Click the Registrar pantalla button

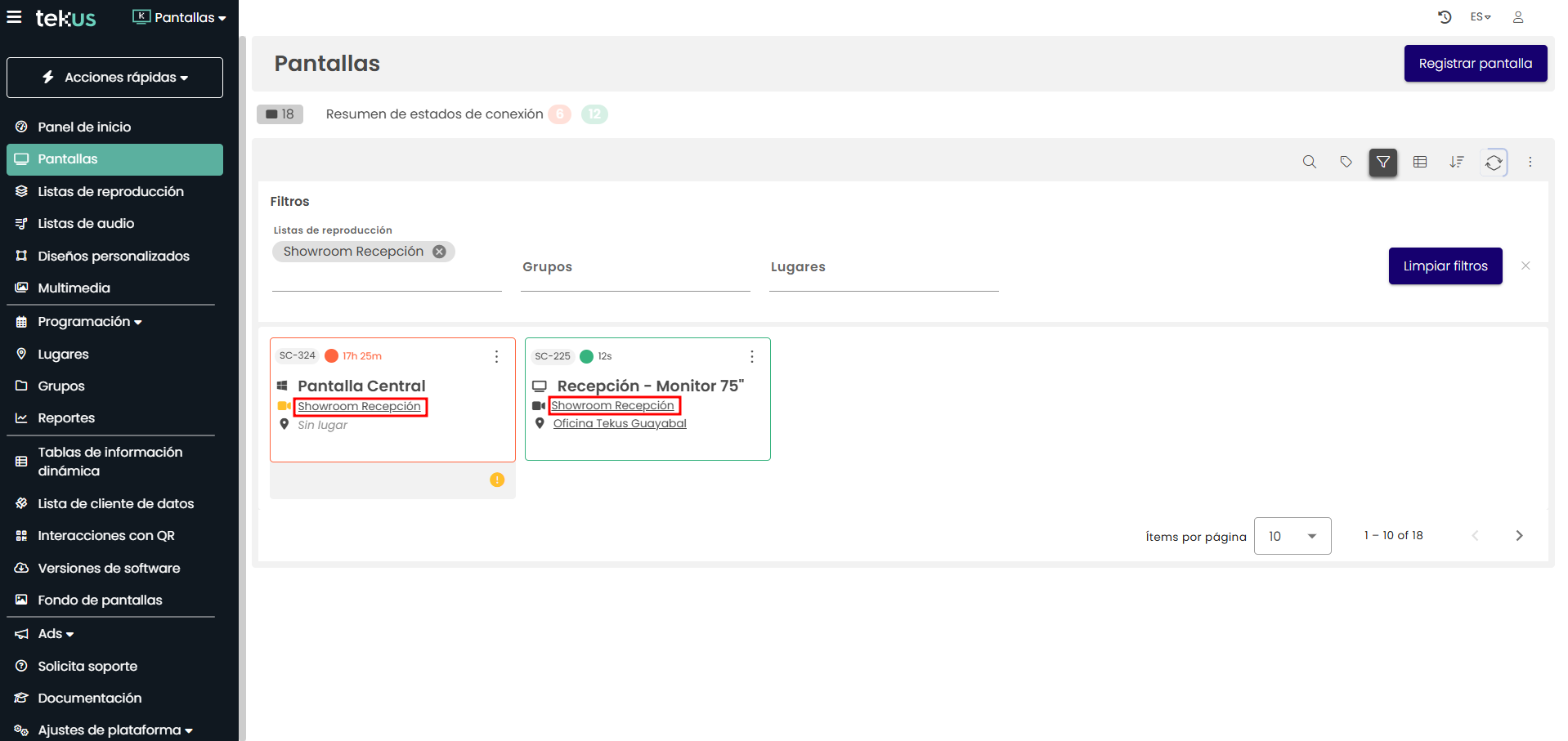(1475, 64)
